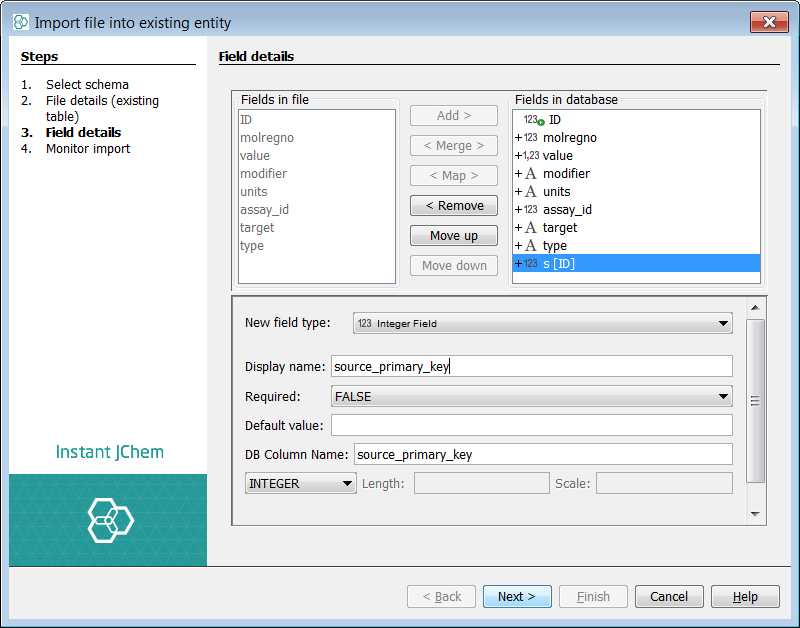Click the integer icon beside molregno field
Viewport: 800px width, 628px height.
pos(530,138)
